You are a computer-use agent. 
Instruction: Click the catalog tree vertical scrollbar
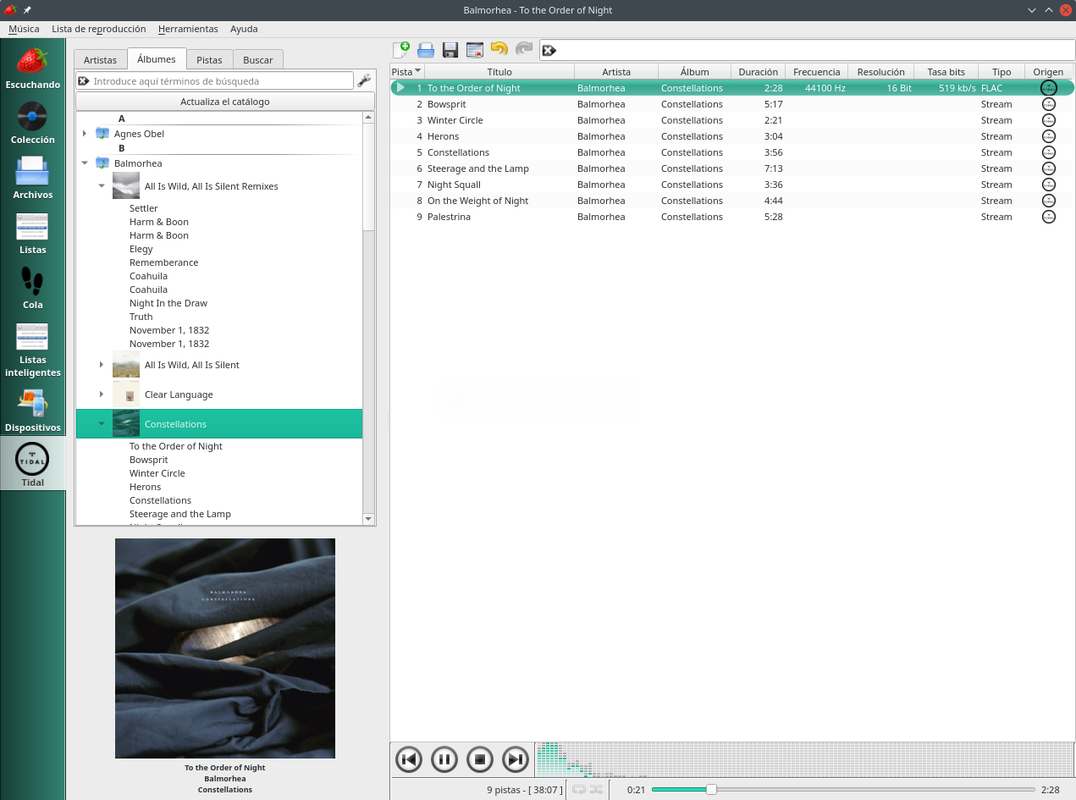point(369,318)
